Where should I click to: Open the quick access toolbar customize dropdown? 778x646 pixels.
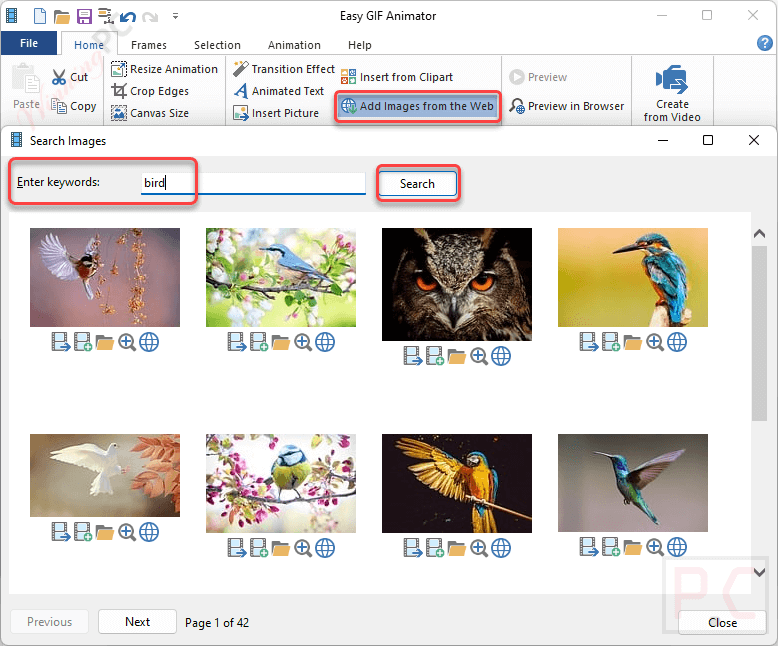(x=175, y=16)
